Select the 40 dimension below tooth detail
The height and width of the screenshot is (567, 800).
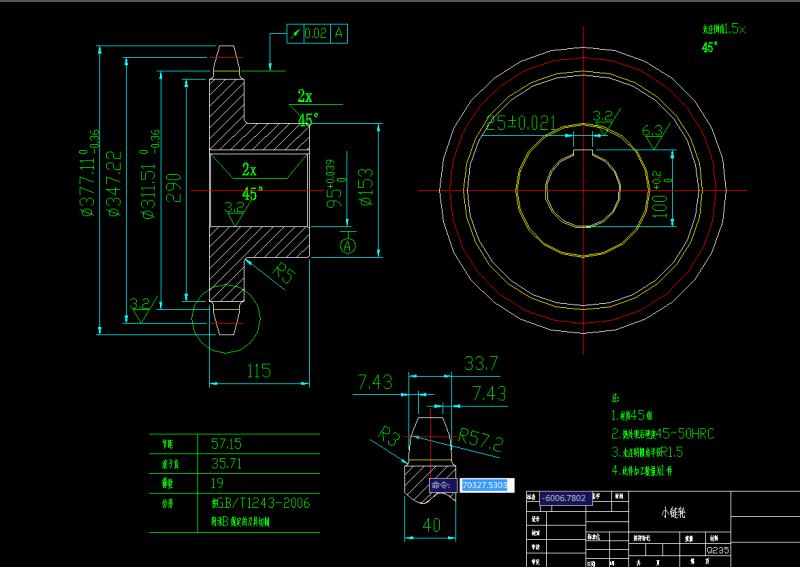(430, 524)
